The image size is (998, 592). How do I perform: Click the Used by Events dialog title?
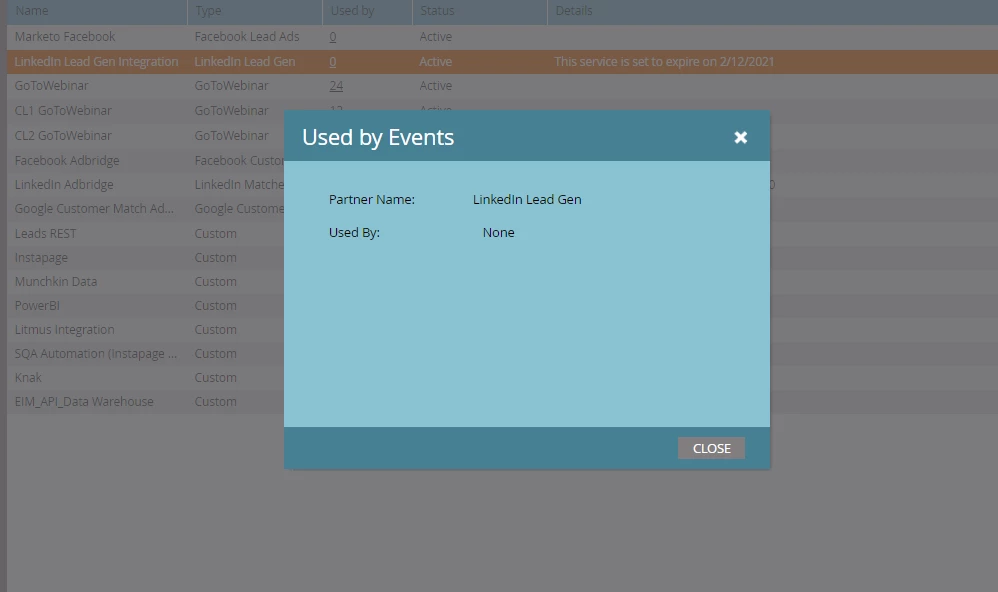(x=378, y=137)
